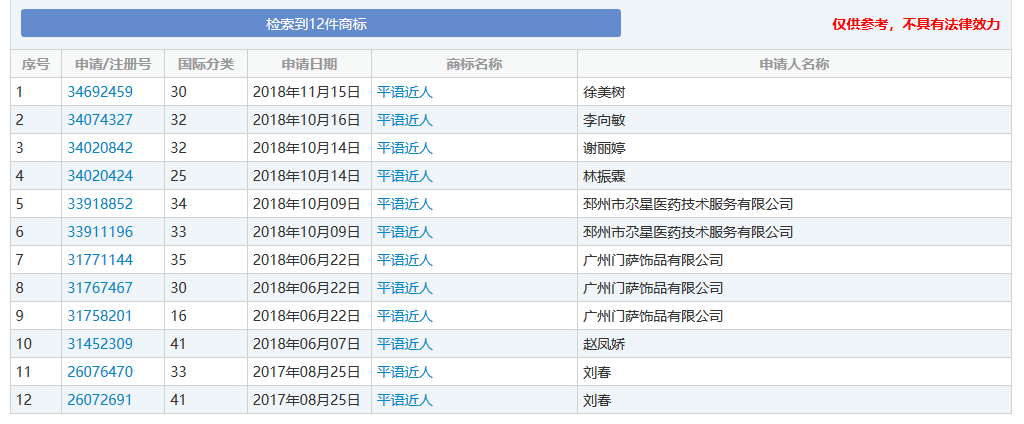1024x424 pixels.
Task: Open application number 34074327
Action: pyautogui.click(x=100, y=120)
